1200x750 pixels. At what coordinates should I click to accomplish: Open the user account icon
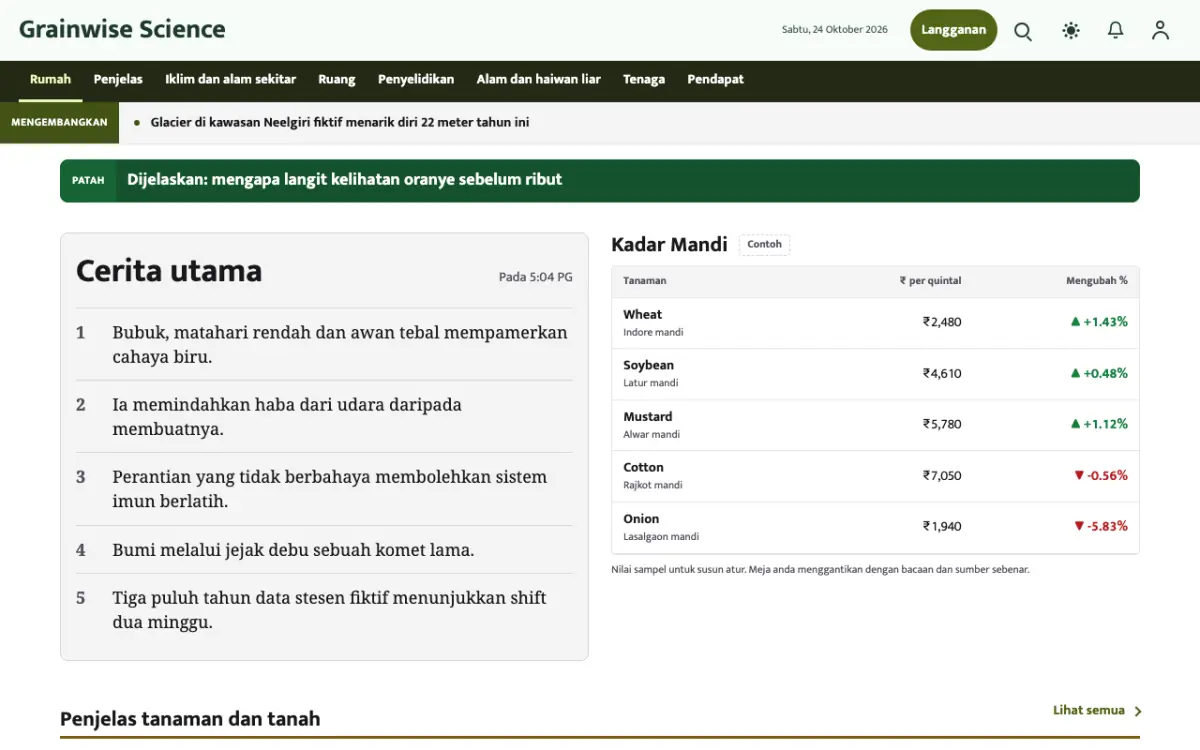[1160, 30]
